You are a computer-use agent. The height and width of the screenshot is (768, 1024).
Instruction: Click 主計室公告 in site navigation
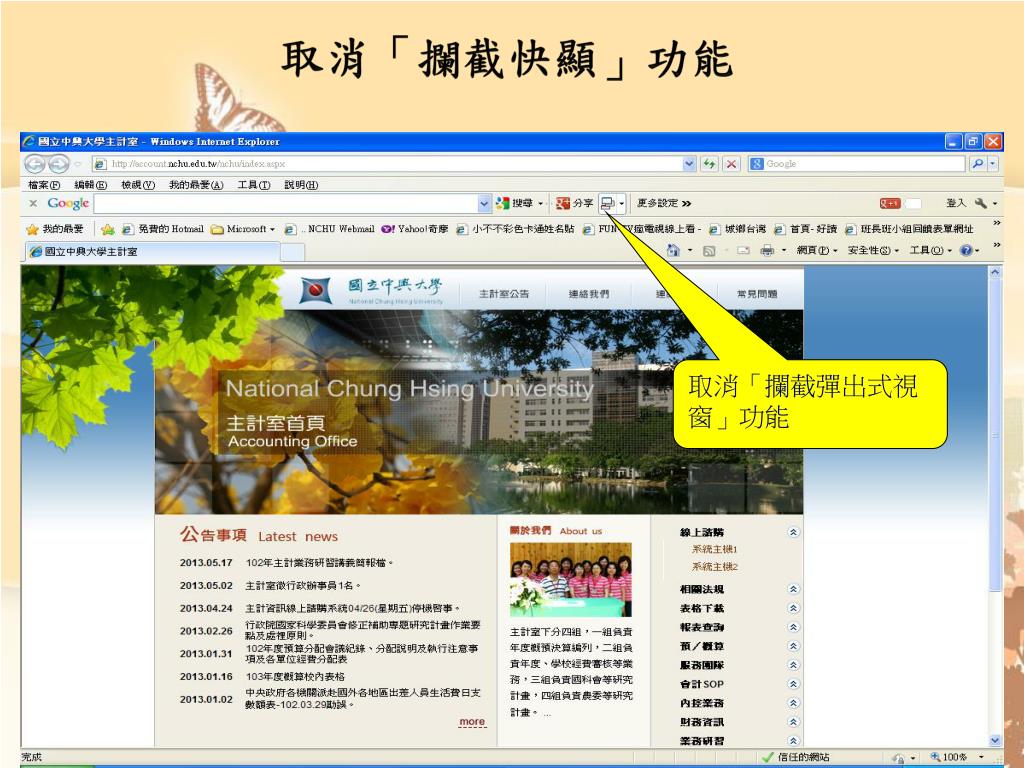tap(504, 295)
